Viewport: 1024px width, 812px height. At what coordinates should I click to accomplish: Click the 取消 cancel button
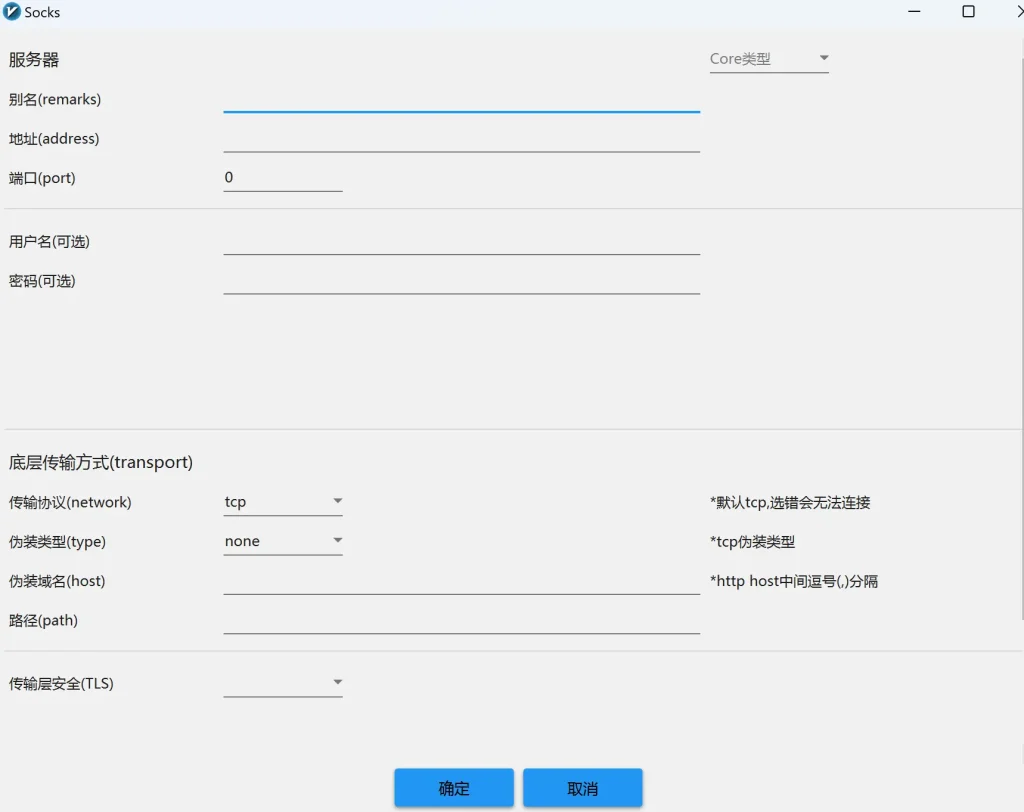(x=583, y=788)
